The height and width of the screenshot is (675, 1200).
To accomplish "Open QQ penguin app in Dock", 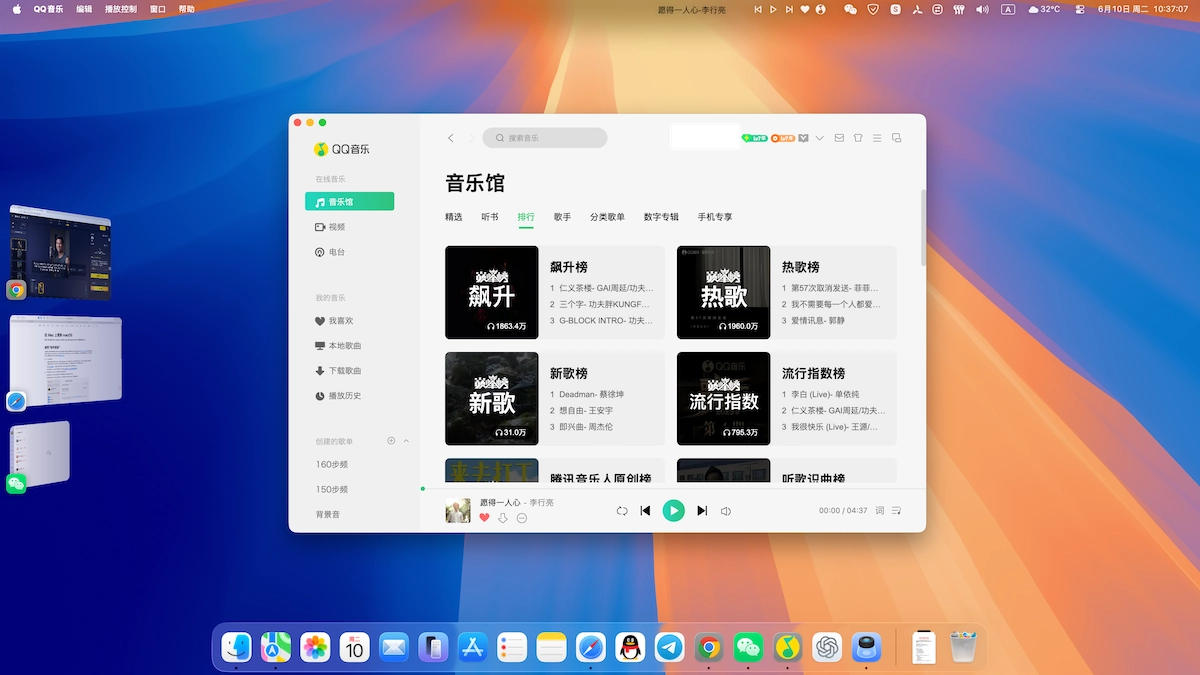I will pos(629,647).
